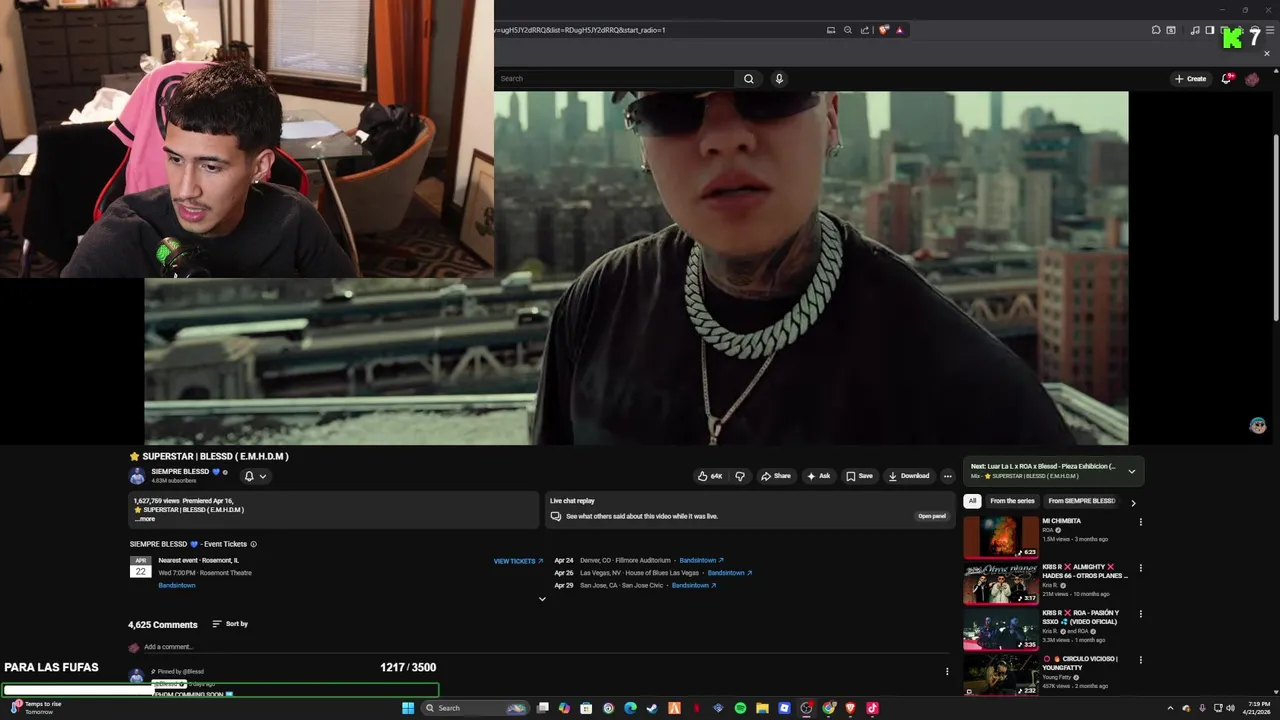Open the KRIS R ALMIGHTY HADES 66 thumbnail

[1001, 584]
